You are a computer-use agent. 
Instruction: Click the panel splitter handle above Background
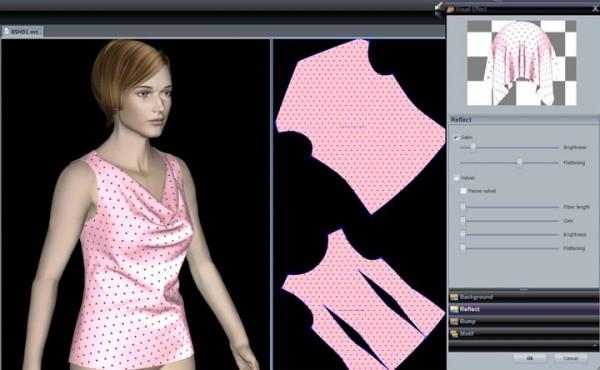point(523,290)
